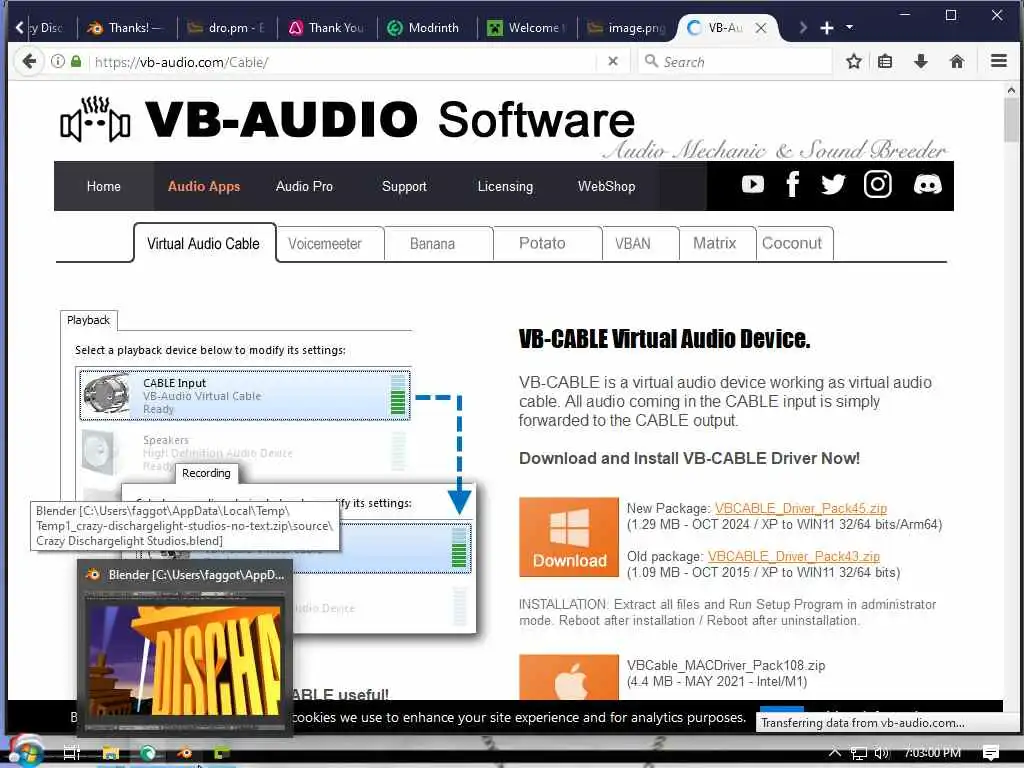Open VB-Audio Twitter profile icon
The height and width of the screenshot is (768, 1024).
point(833,185)
